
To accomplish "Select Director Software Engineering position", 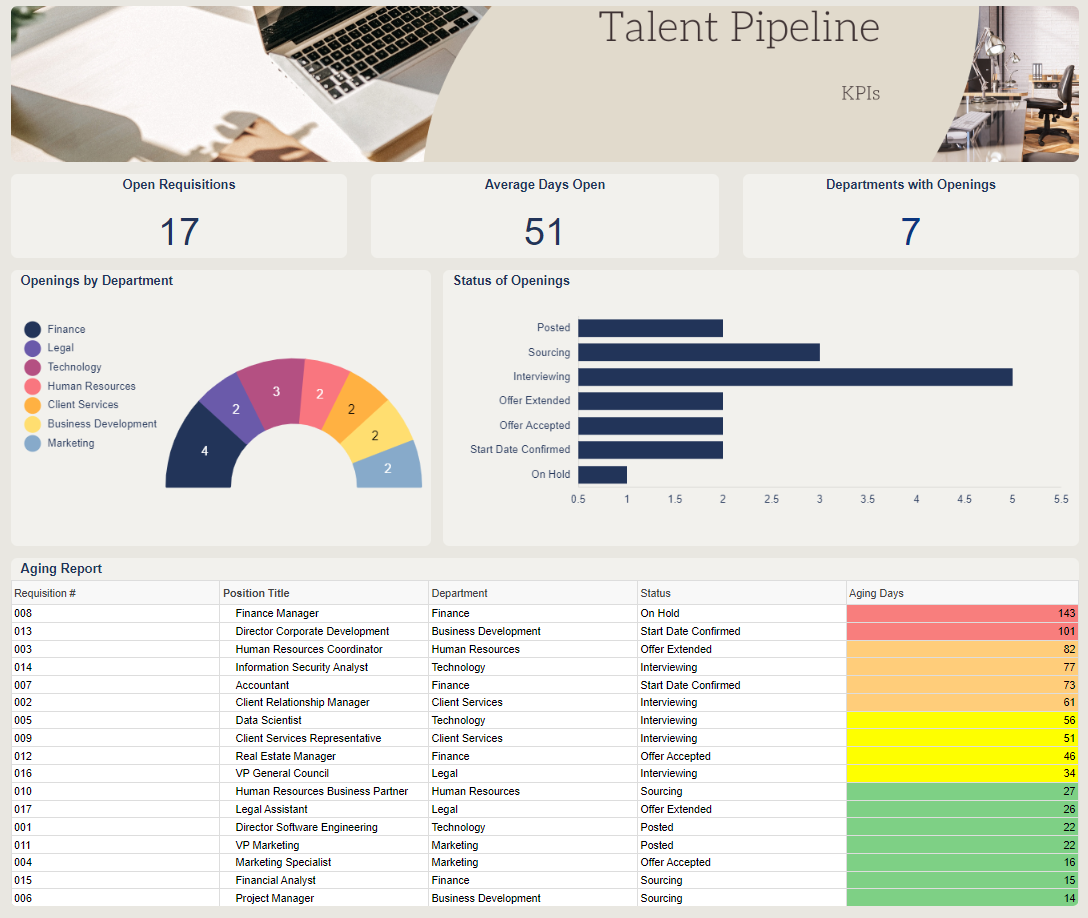I will tap(306, 828).
